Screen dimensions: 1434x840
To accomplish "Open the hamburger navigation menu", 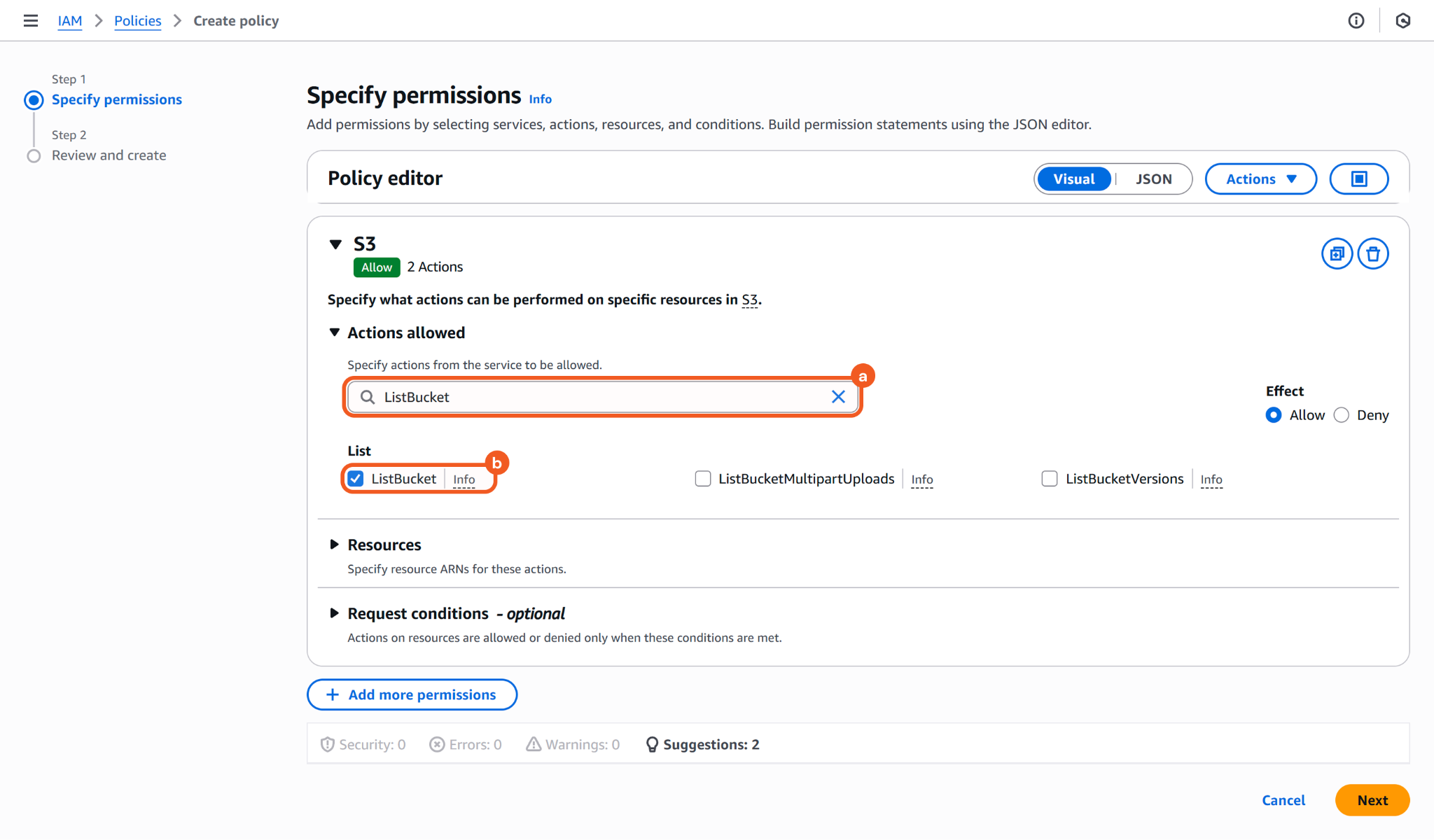I will [30, 21].
